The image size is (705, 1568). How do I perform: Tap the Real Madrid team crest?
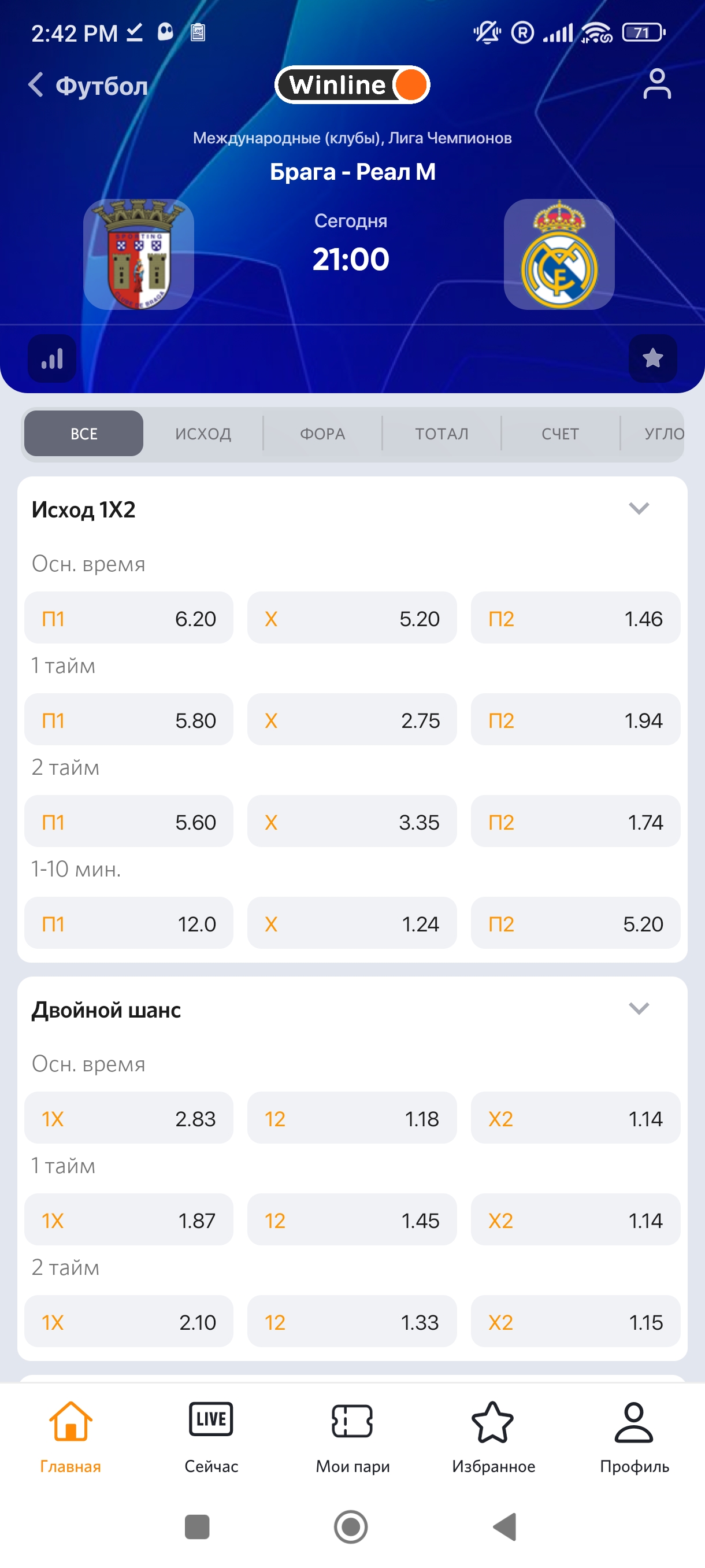(x=558, y=254)
